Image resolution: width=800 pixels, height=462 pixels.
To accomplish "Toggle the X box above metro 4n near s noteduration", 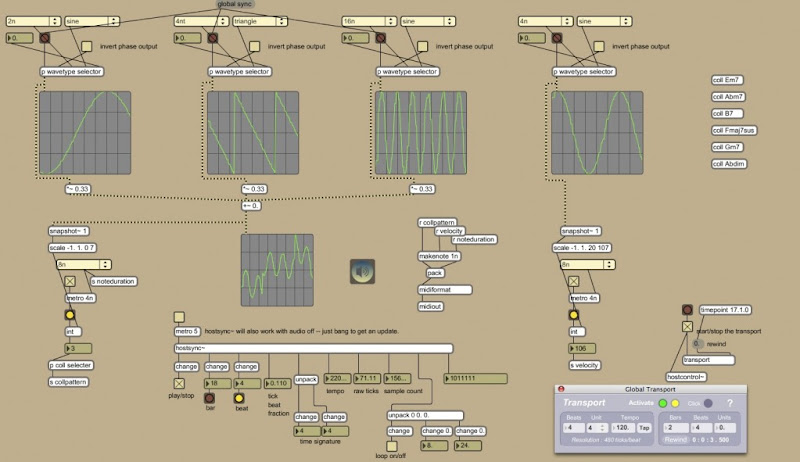I will coord(70,281).
